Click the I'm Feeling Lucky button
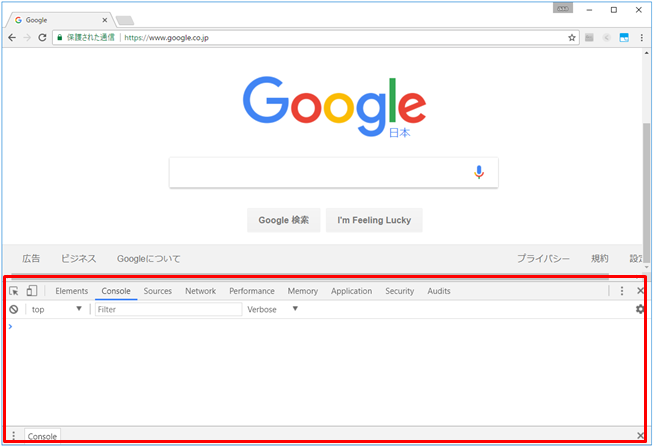 point(374,220)
